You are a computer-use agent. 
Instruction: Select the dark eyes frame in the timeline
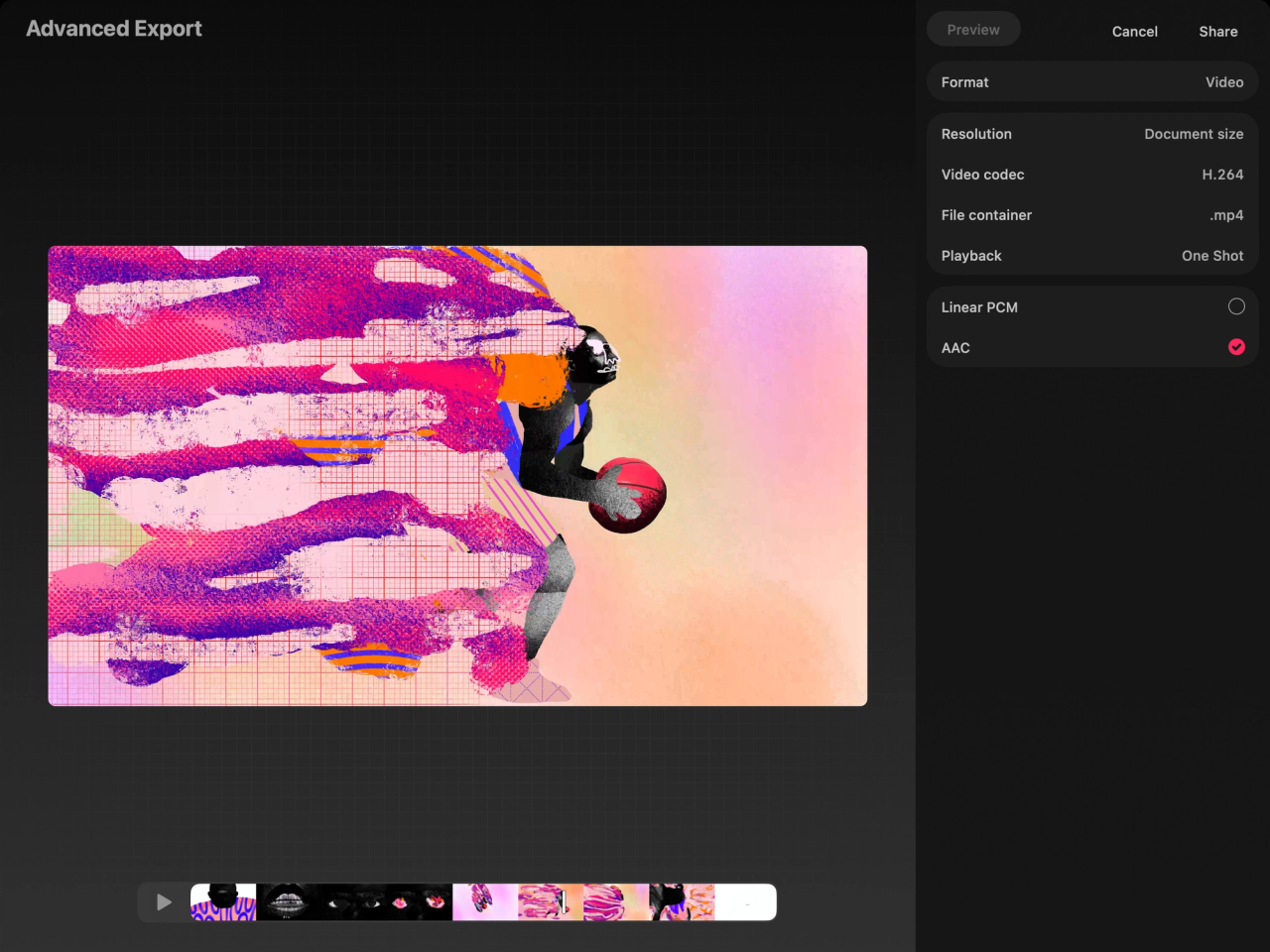(353, 902)
